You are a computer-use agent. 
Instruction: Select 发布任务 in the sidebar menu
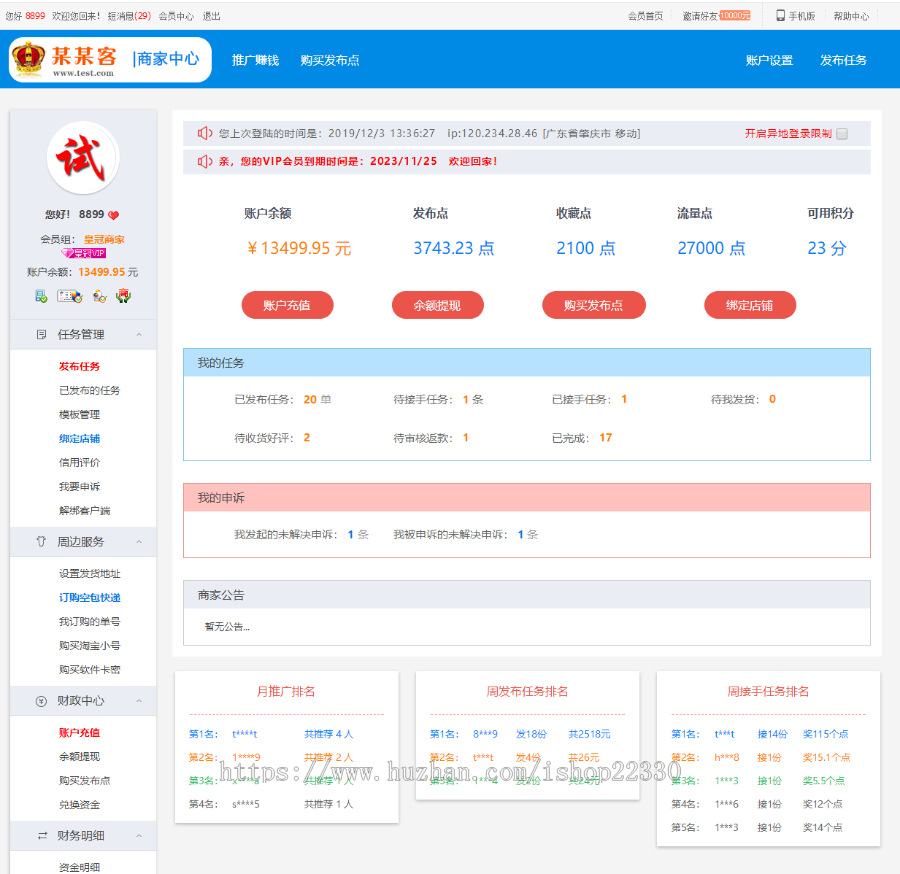pyautogui.click(x=79, y=367)
